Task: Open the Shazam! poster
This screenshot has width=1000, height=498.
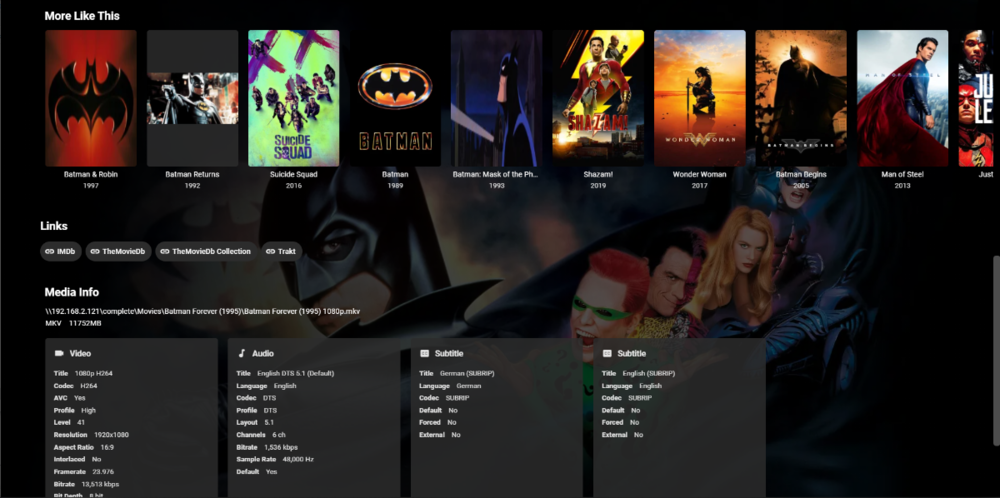Action: [x=598, y=98]
